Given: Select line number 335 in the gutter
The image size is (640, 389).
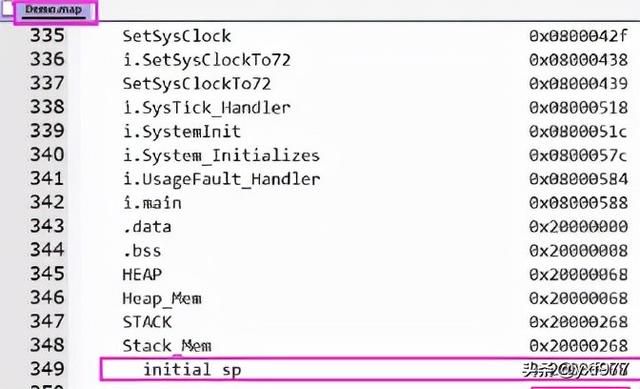Looking at the screenshot, I should (x=47, y=36).
